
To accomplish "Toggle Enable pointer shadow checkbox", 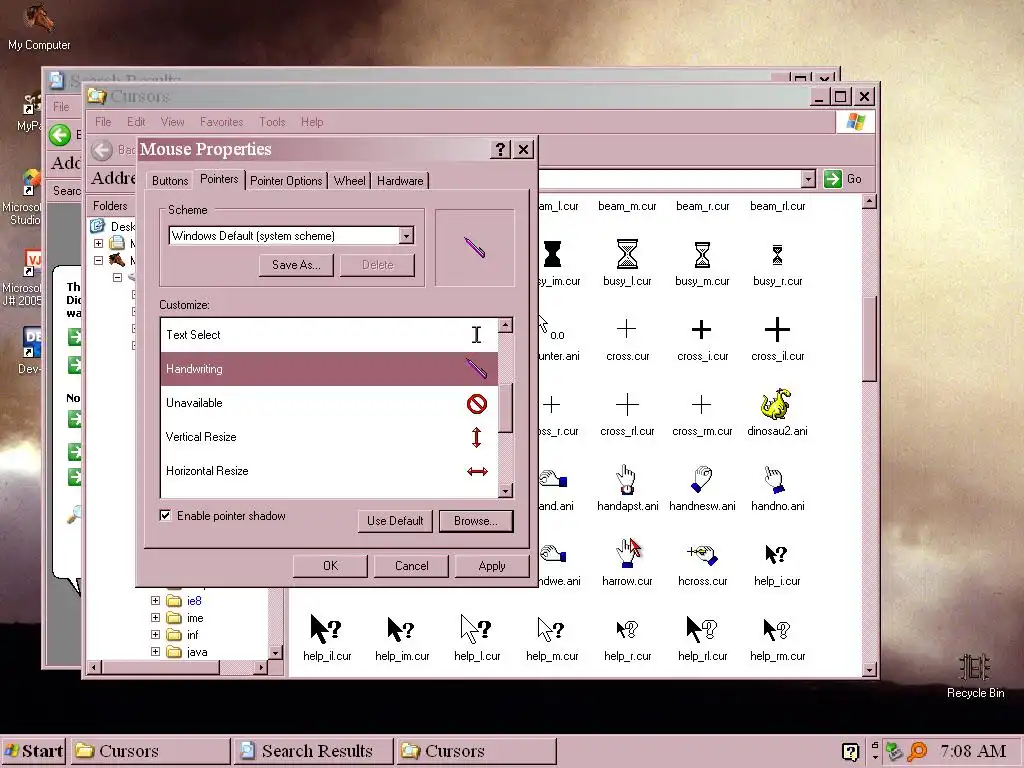I will pos(165,515).
